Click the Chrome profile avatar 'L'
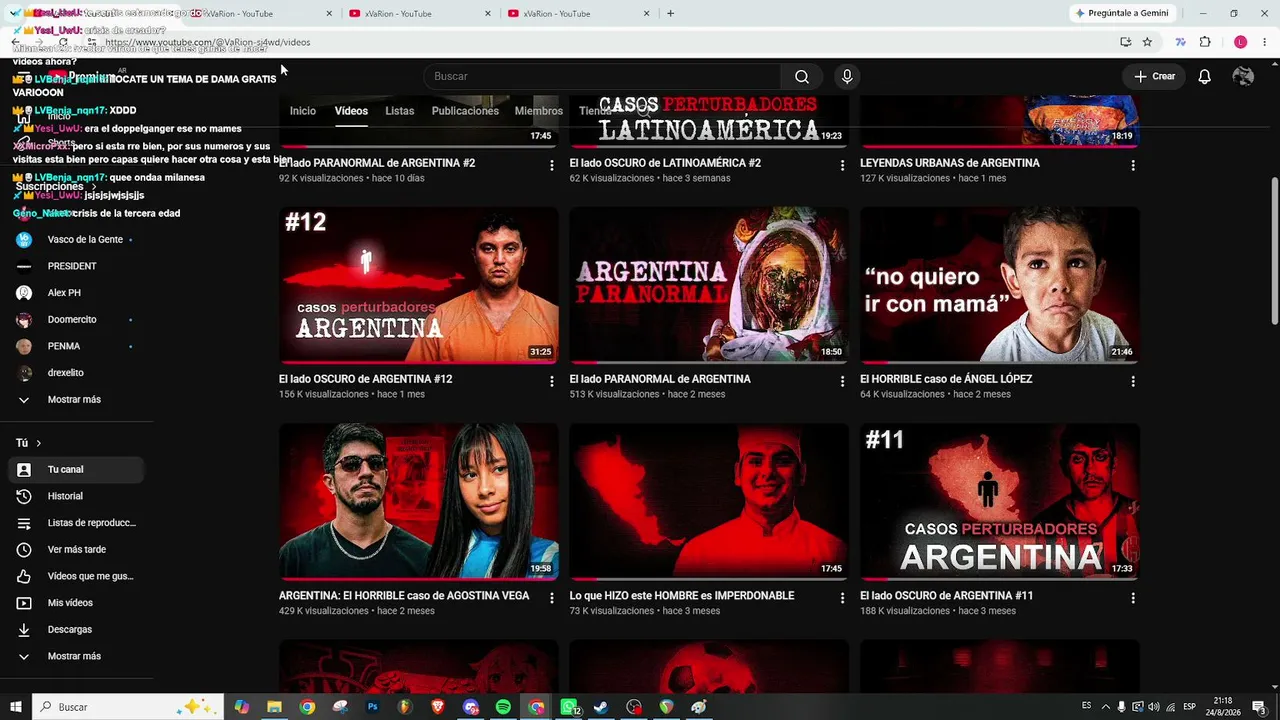 click(1241, 42)
